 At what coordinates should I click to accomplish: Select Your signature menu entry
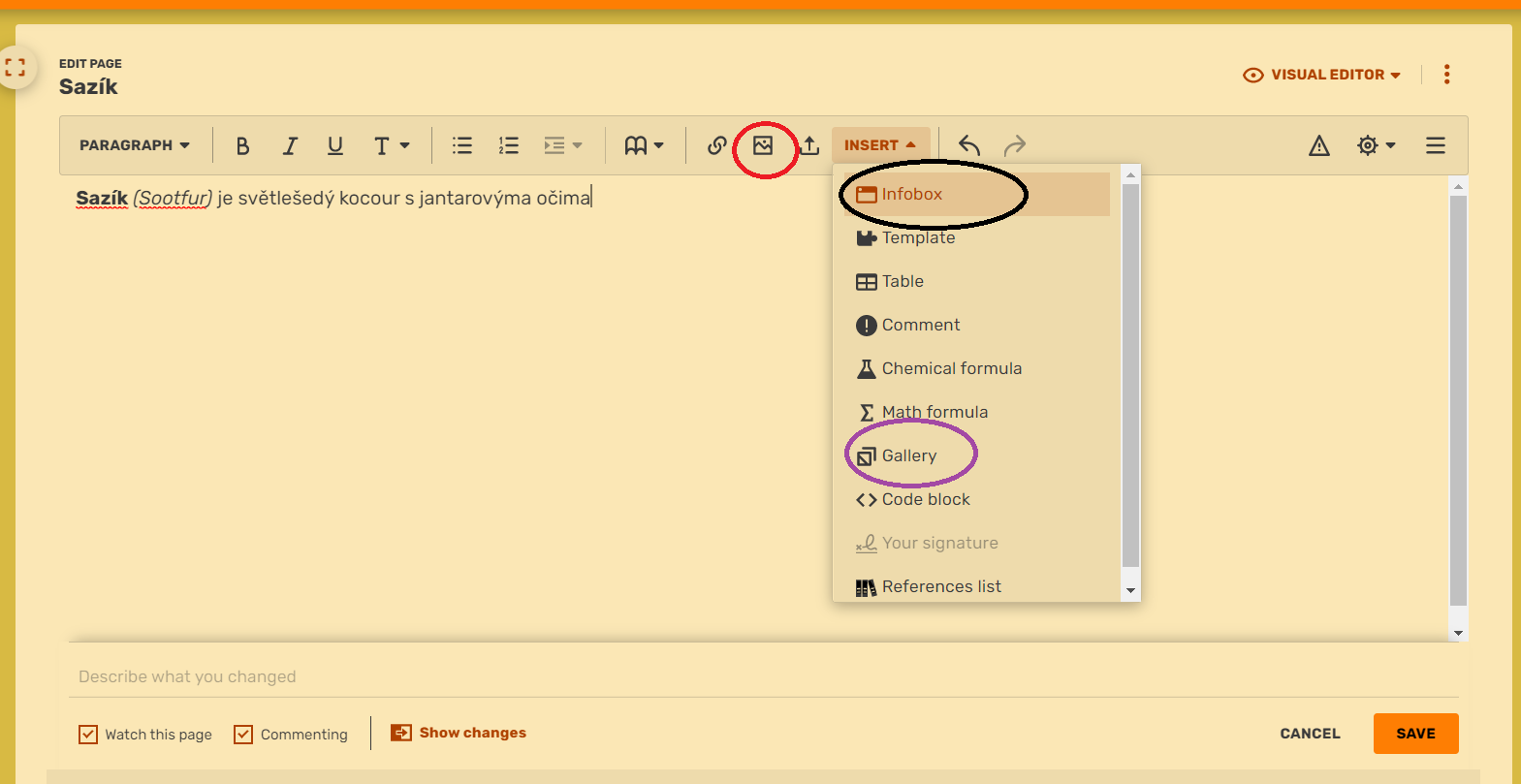click(x=976, y=543)
